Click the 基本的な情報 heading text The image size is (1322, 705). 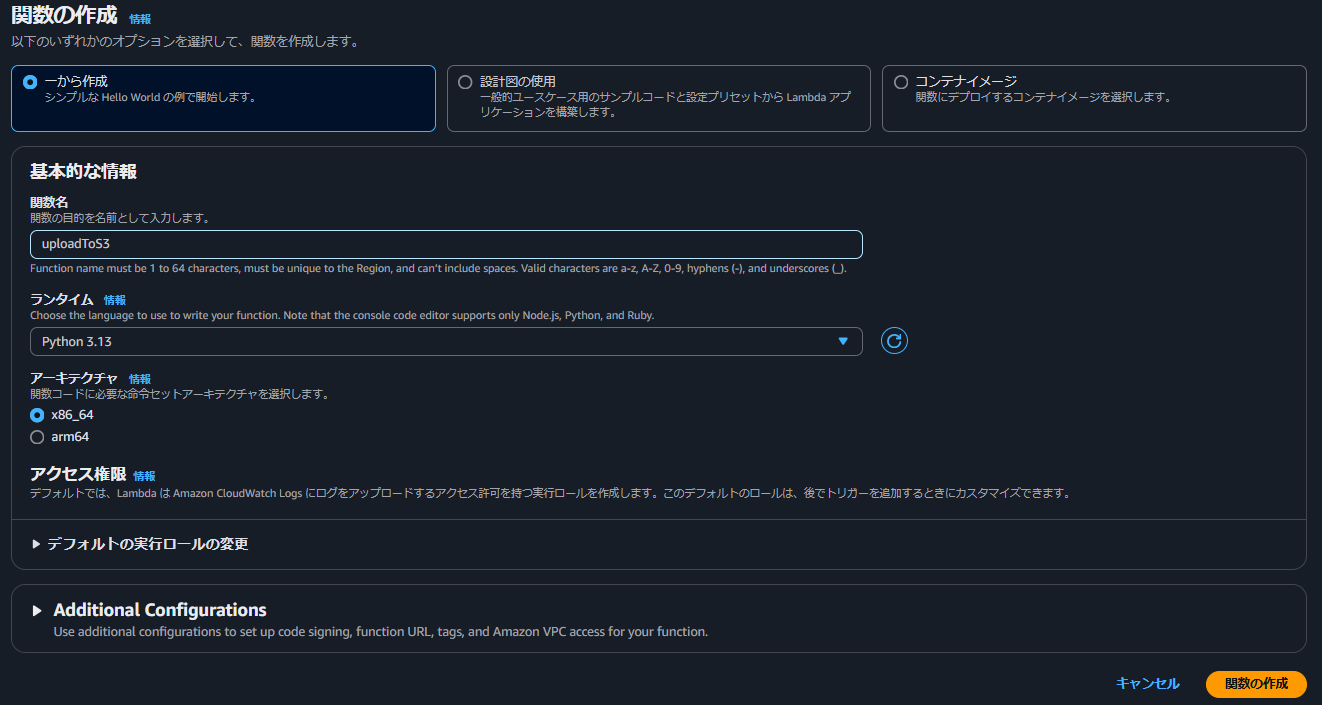point(83,172)
